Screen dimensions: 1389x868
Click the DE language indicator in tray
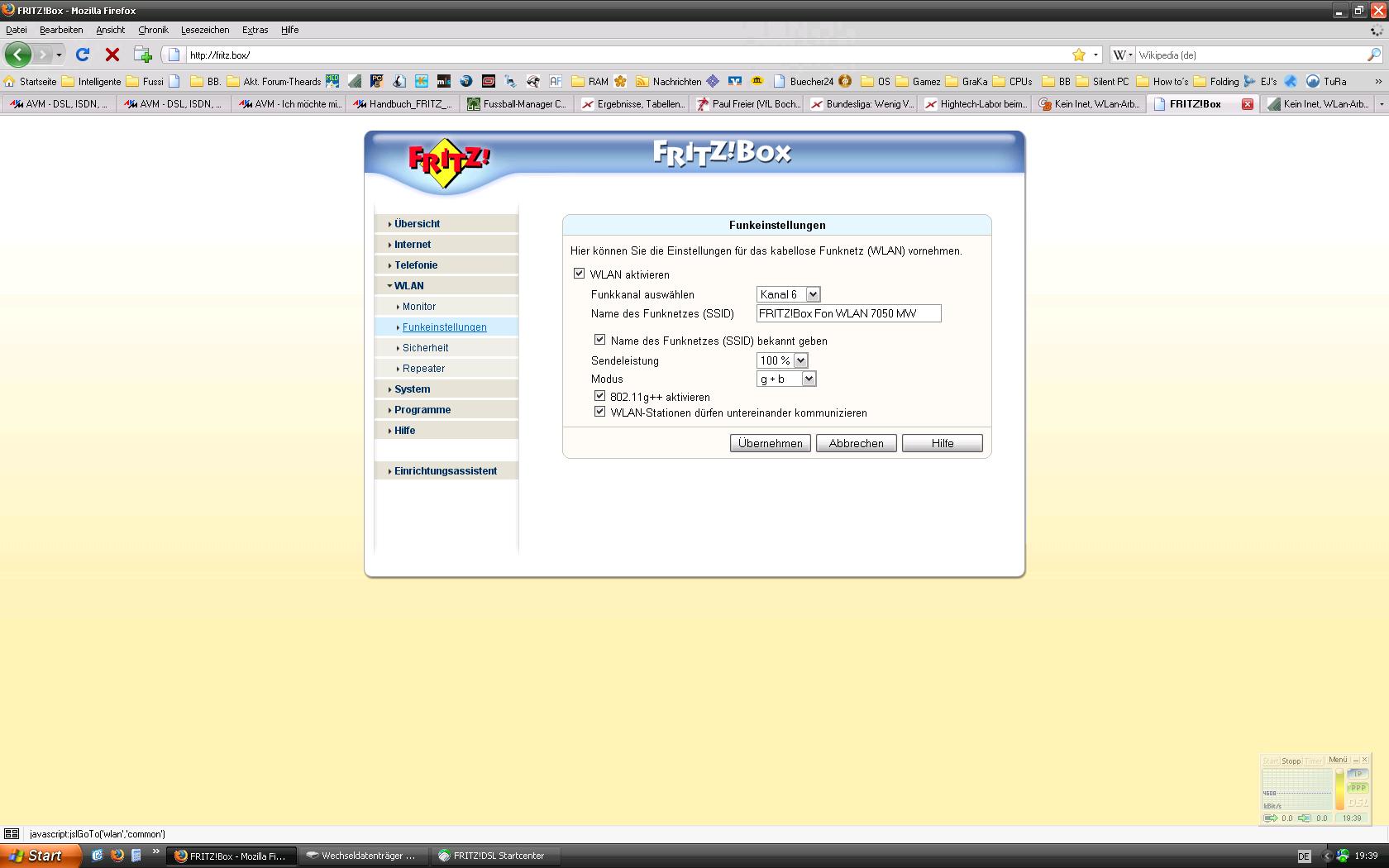click(x=1304, y=856)
